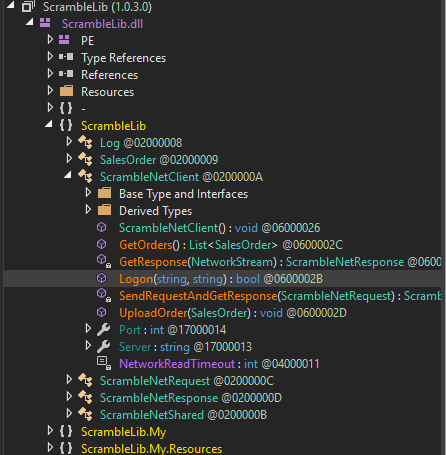
Task: Open the ScrambleNetRequest class
Action: pyautogui.click(x=187, y=381)
